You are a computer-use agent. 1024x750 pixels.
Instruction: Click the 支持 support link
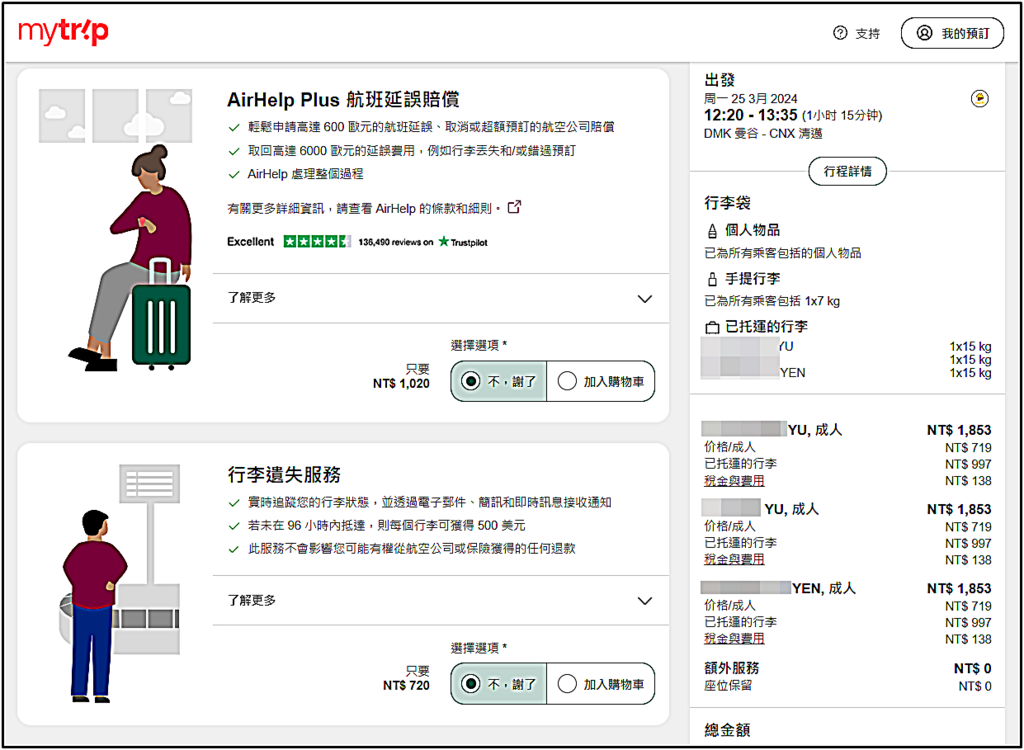point(867,34)
